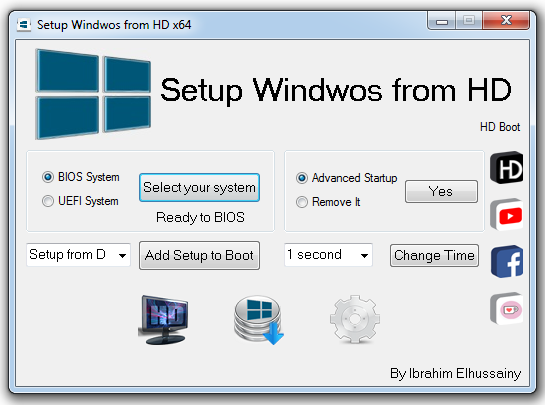Open the Facebook page icon

[x=506, y=261]
